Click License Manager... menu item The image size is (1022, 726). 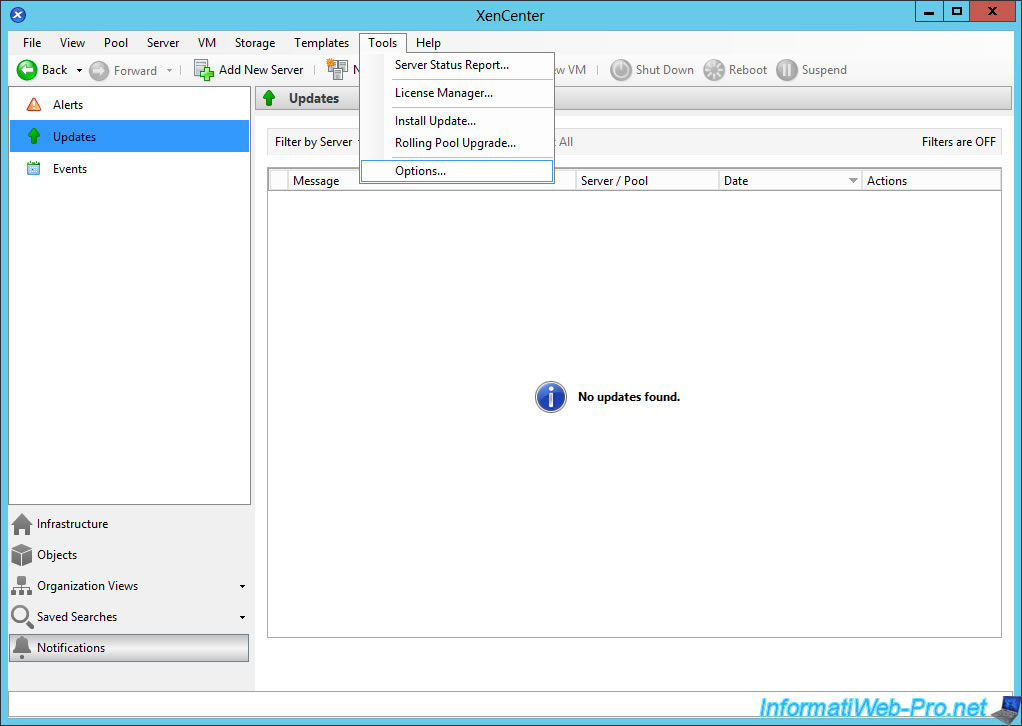[x=444, y=93]
